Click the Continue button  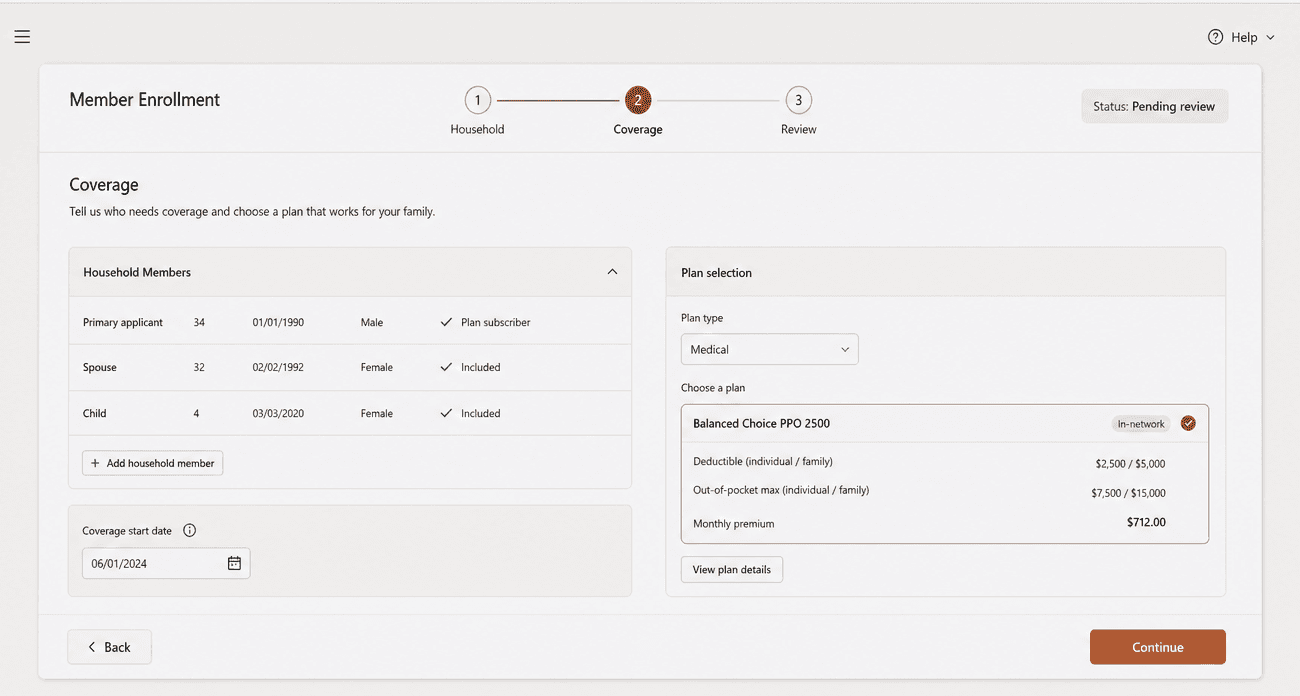(x=1157, y=647)
